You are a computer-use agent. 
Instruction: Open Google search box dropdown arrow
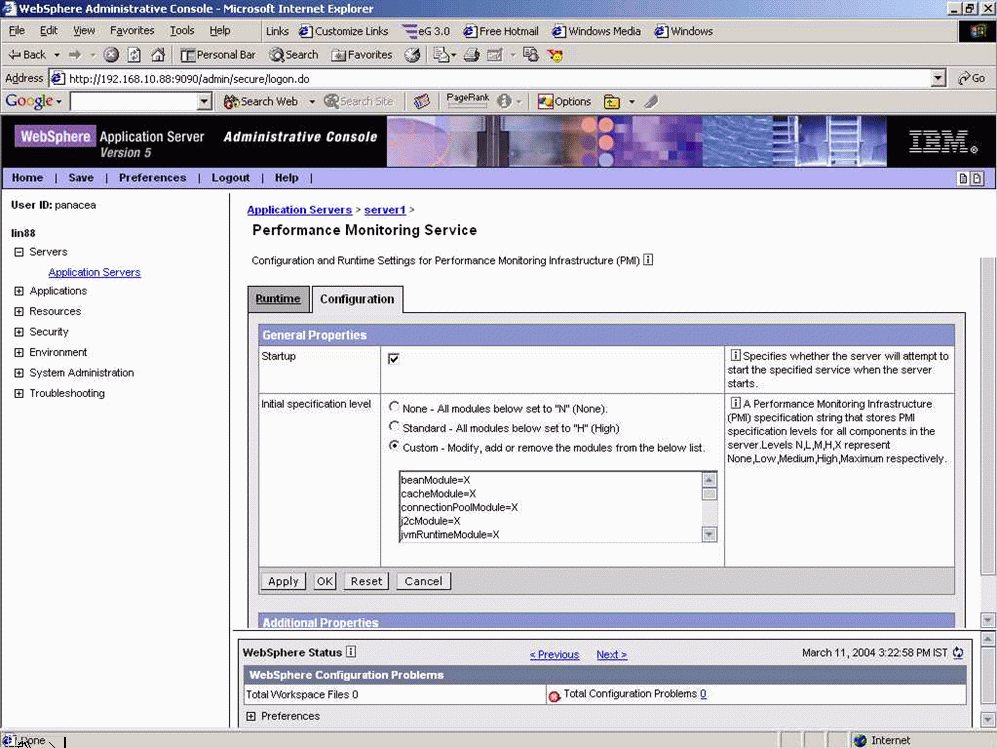point(204,102)
